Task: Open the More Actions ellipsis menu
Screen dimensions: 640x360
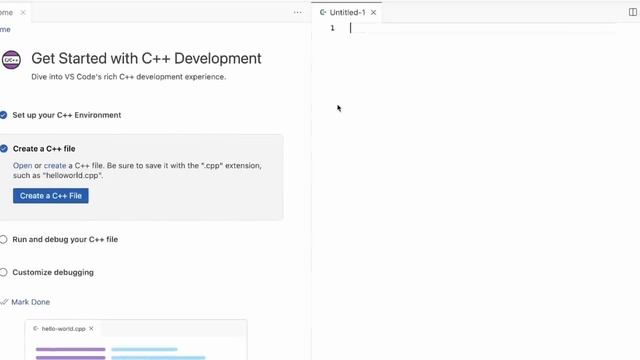Action: [x=298, y=12]
